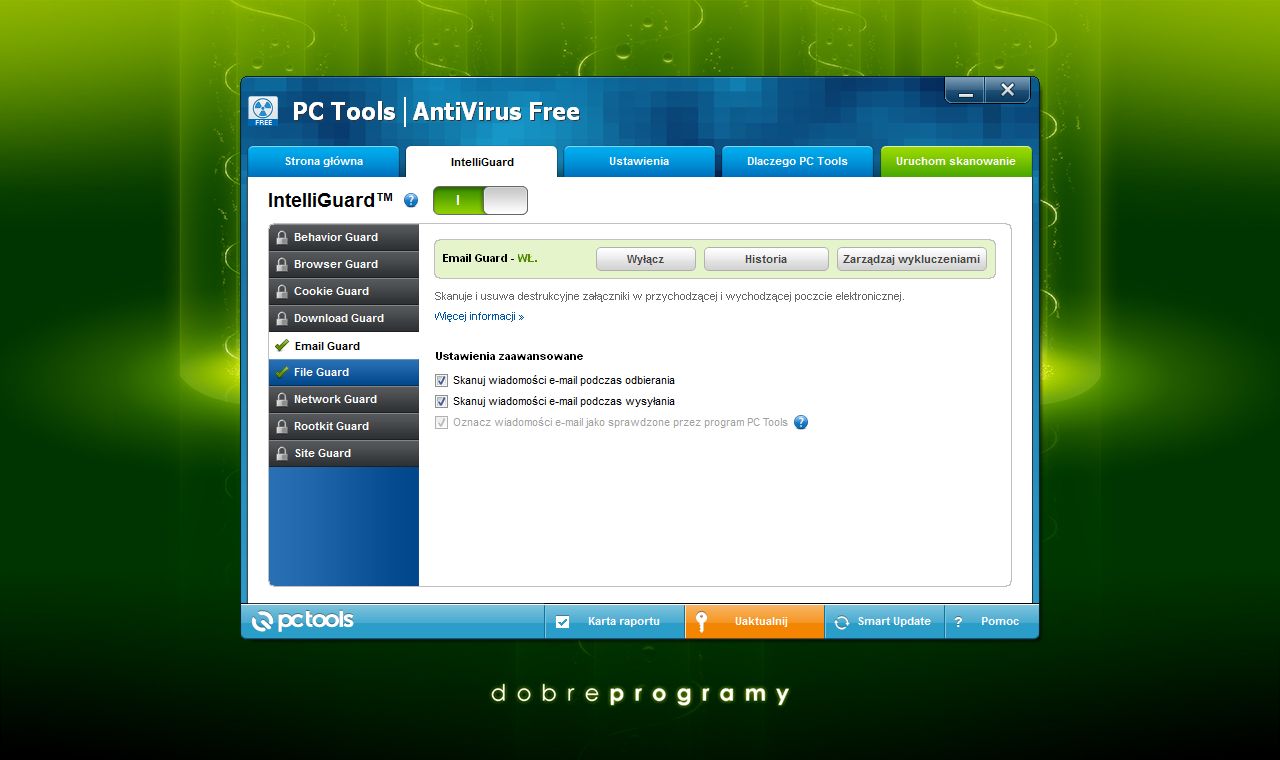
Task: Click the Karta raportu checkmark icon
Action: point(562,622)
